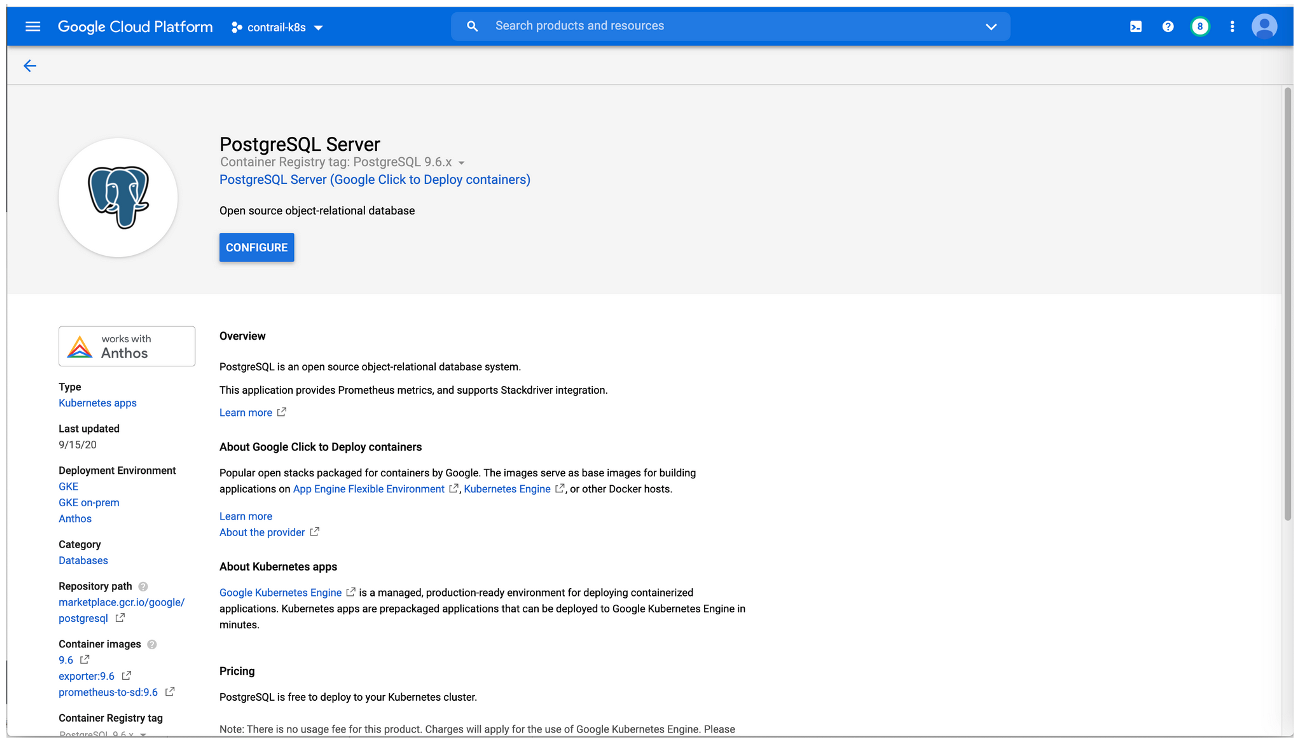Open the 9.6 container image link

point(66,661)
